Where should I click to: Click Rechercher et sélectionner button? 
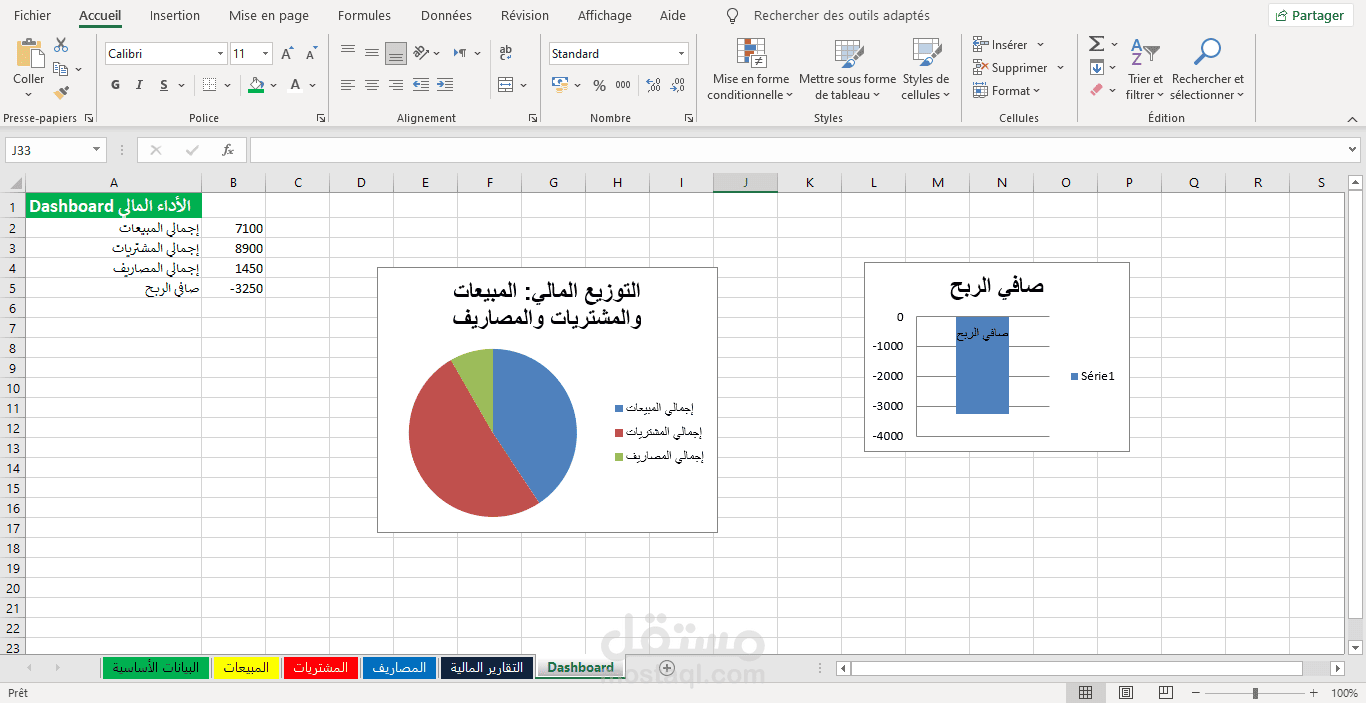coord(1208,70)
